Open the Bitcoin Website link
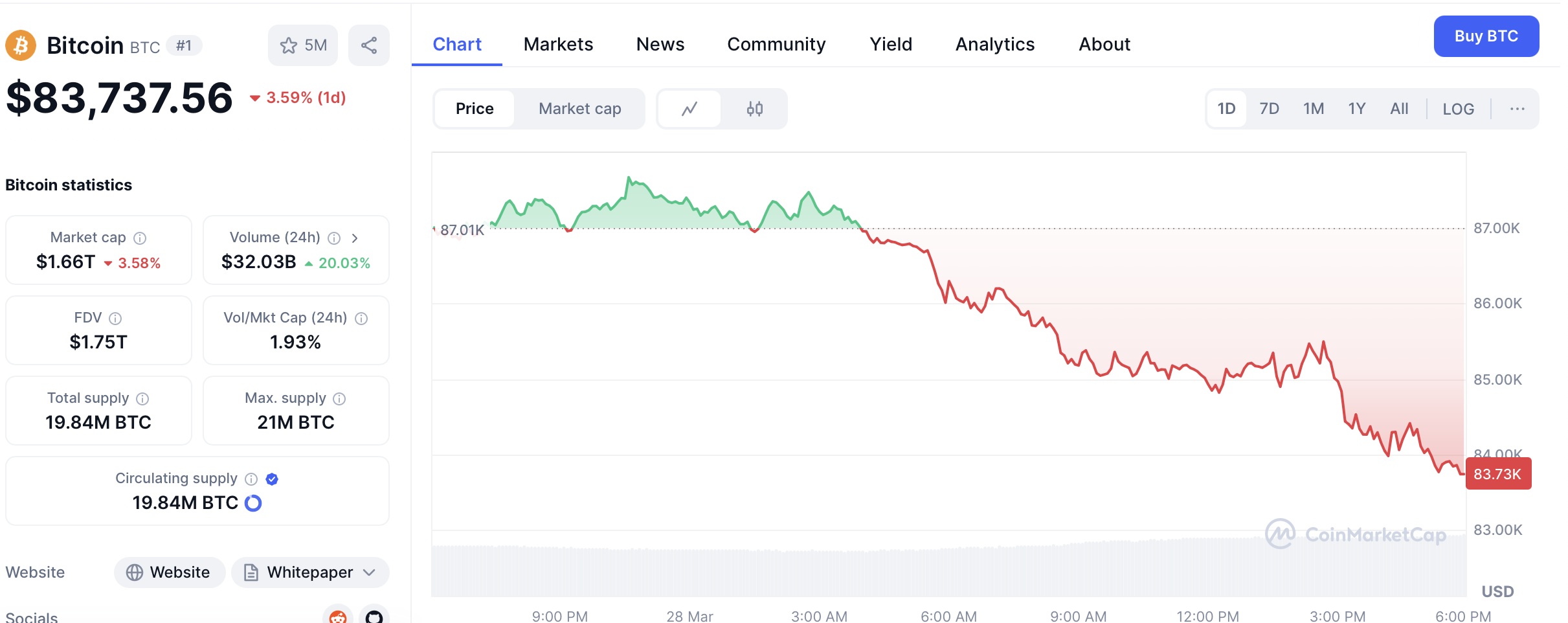Image resolution: width=1568 pixels, height=623 pixels. 170,572
